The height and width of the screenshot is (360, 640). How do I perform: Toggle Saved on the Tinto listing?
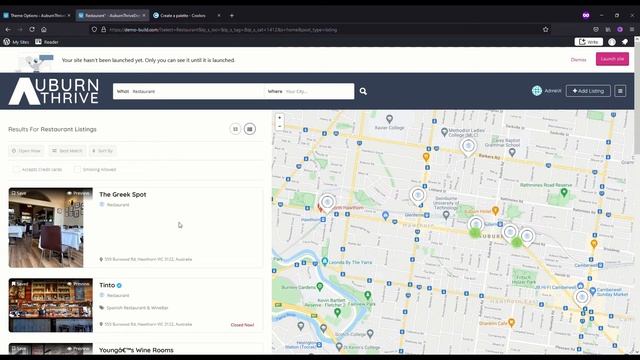(20, 284)
